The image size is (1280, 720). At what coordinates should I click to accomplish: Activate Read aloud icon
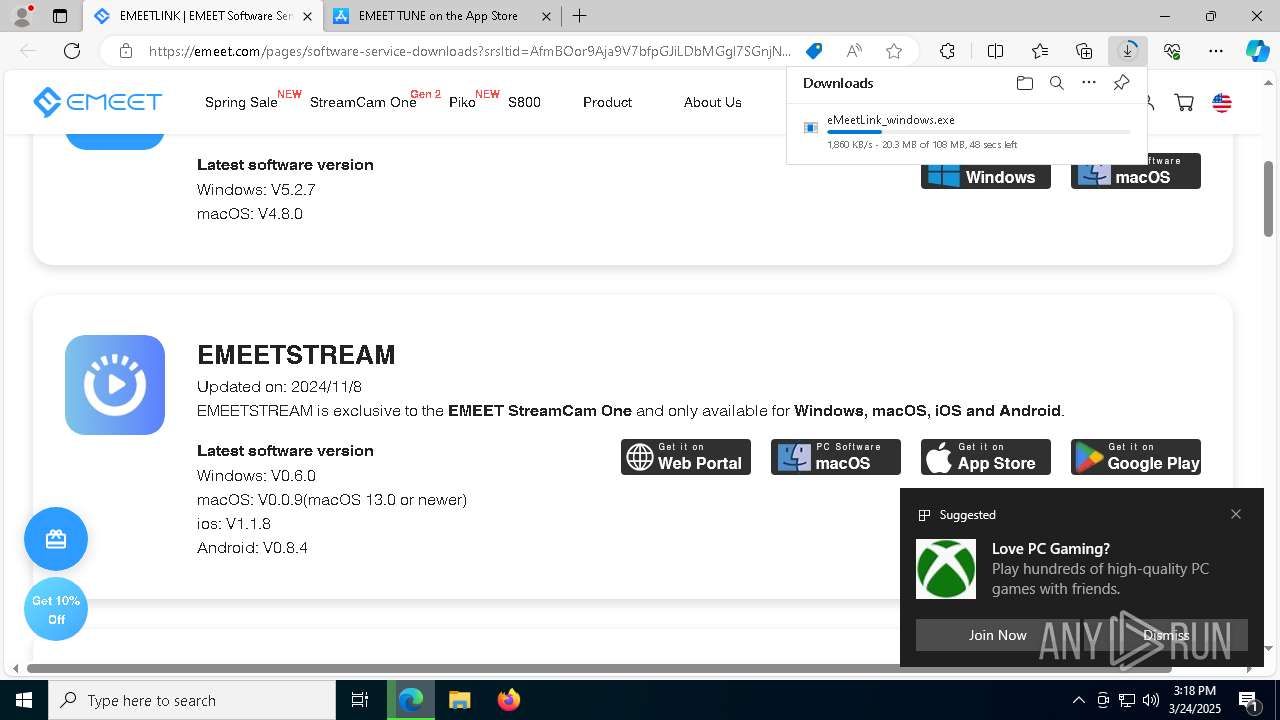click(x=854, y=51)
